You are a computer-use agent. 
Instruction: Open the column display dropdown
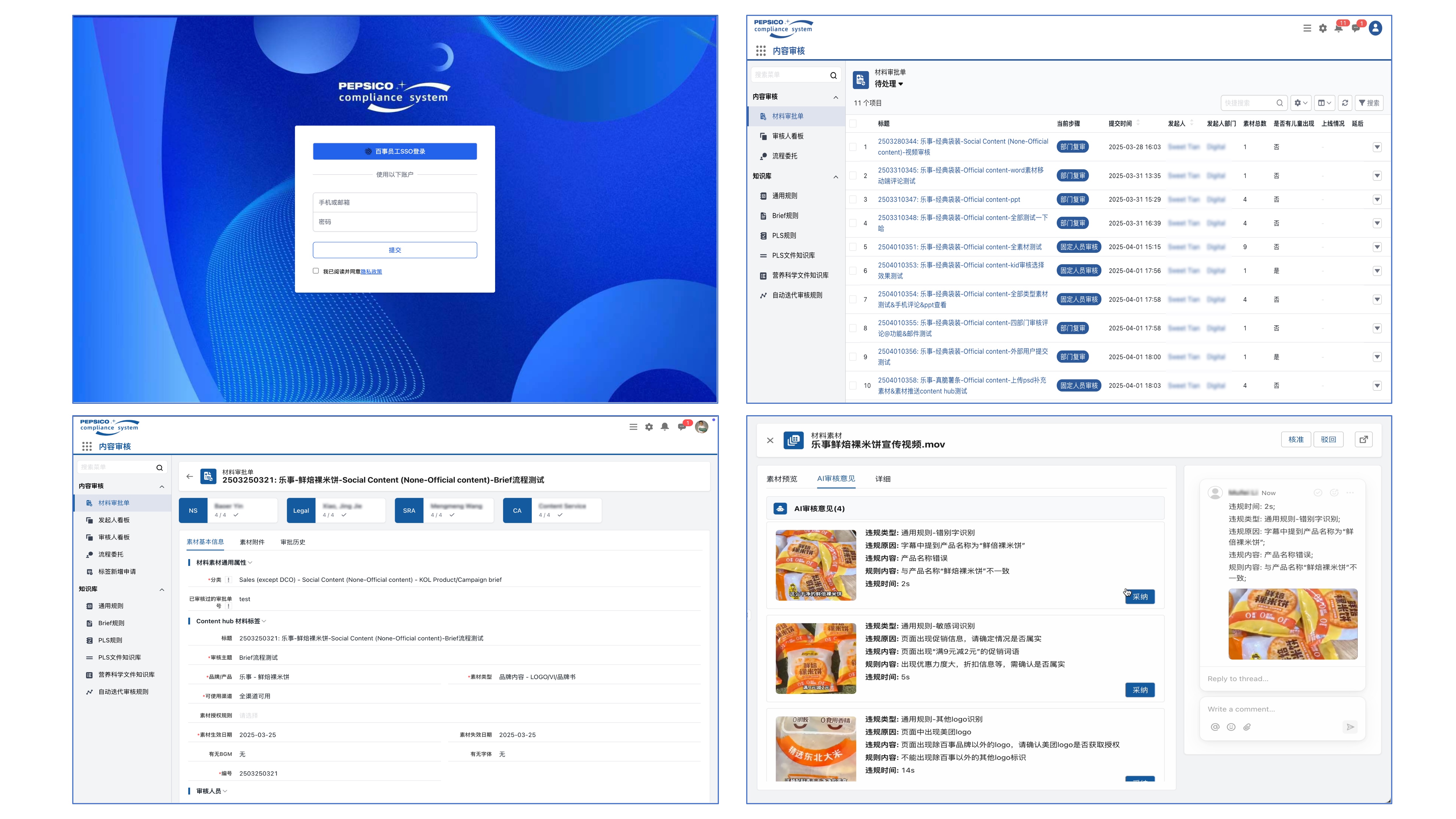pos(1324,103)
